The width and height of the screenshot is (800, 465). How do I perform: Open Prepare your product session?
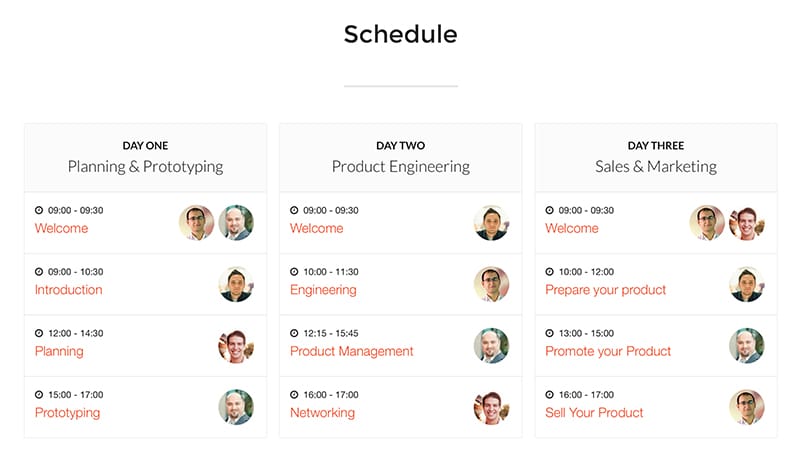point(606,290)
